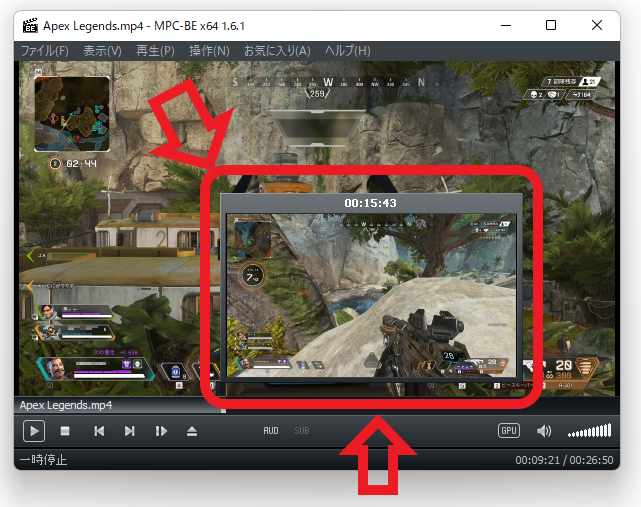Minimize the MPC-BE window
Image resolution: width=641 pixels, height=507 pixels.
coord(506,25)
